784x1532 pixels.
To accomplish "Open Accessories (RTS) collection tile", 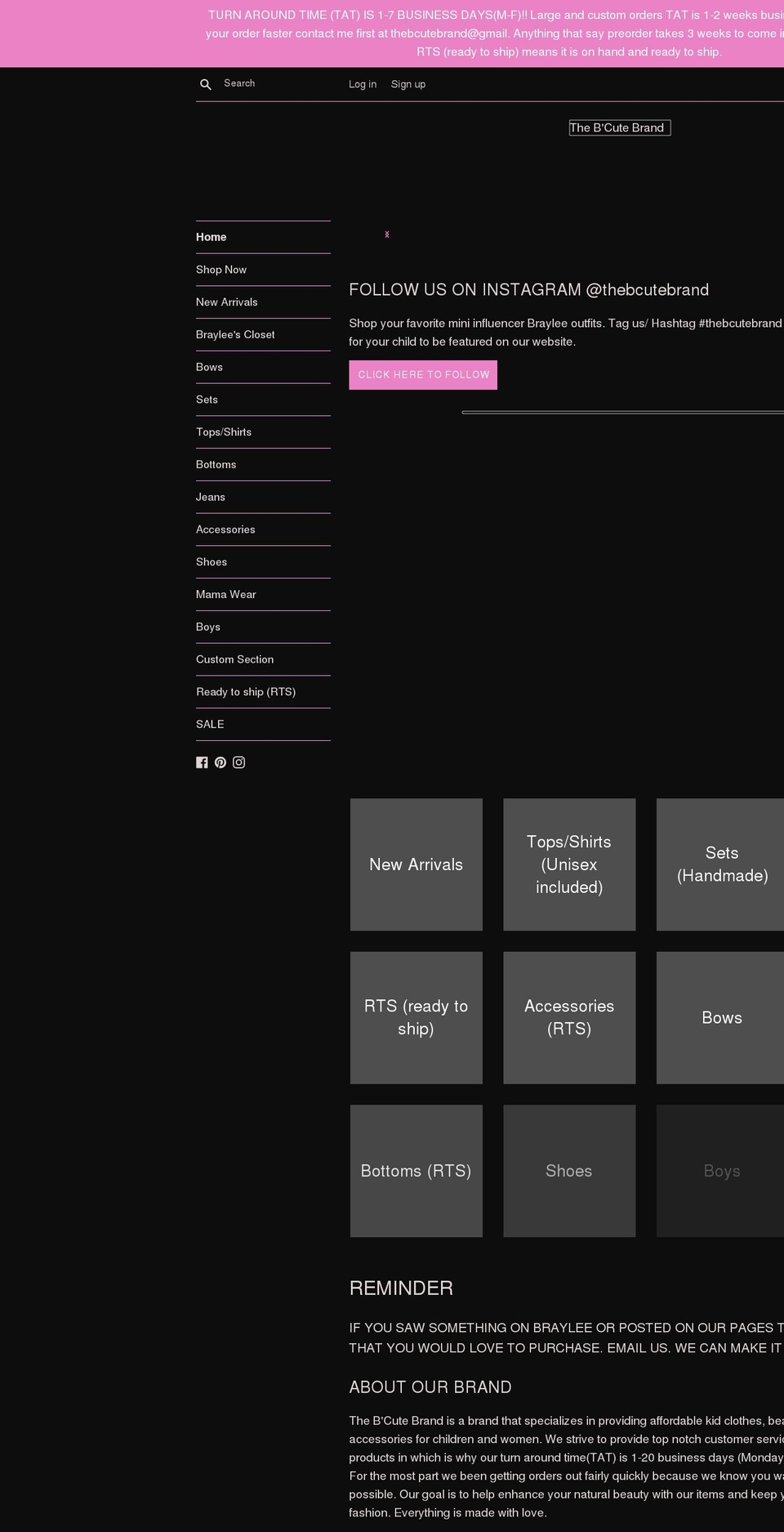I will point(569,1017).
